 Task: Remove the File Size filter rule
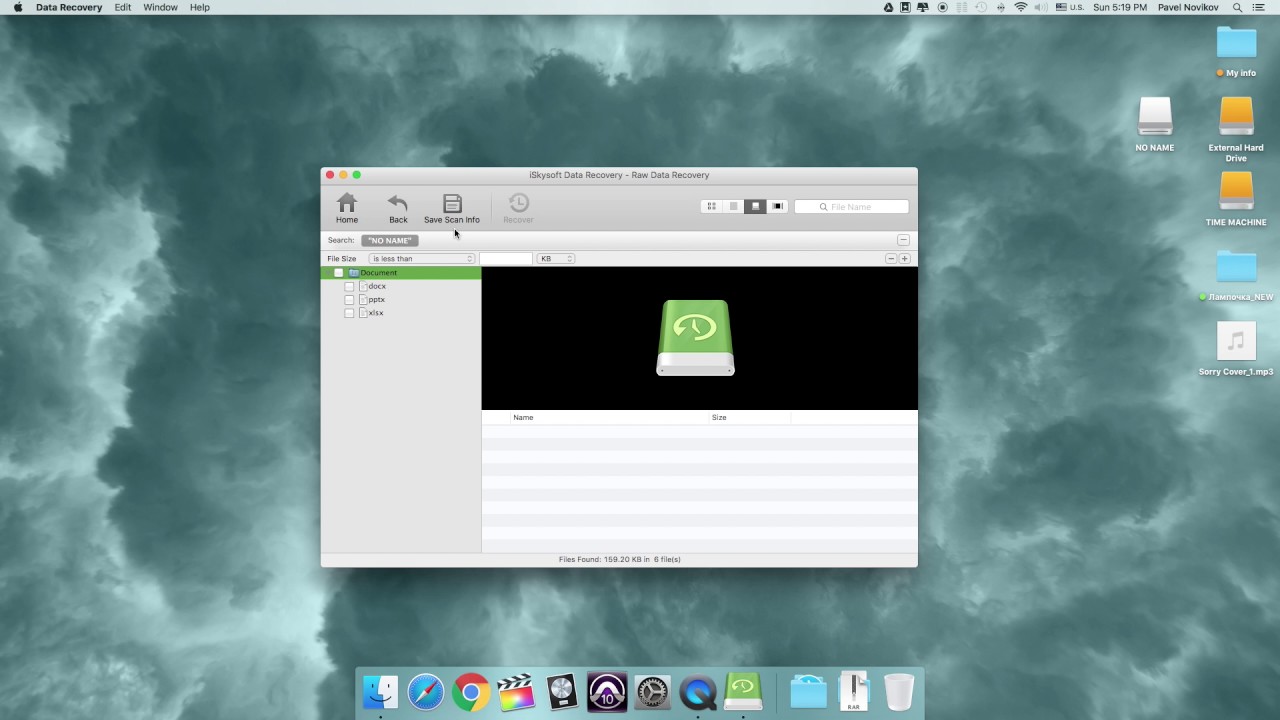pos(890,258)
